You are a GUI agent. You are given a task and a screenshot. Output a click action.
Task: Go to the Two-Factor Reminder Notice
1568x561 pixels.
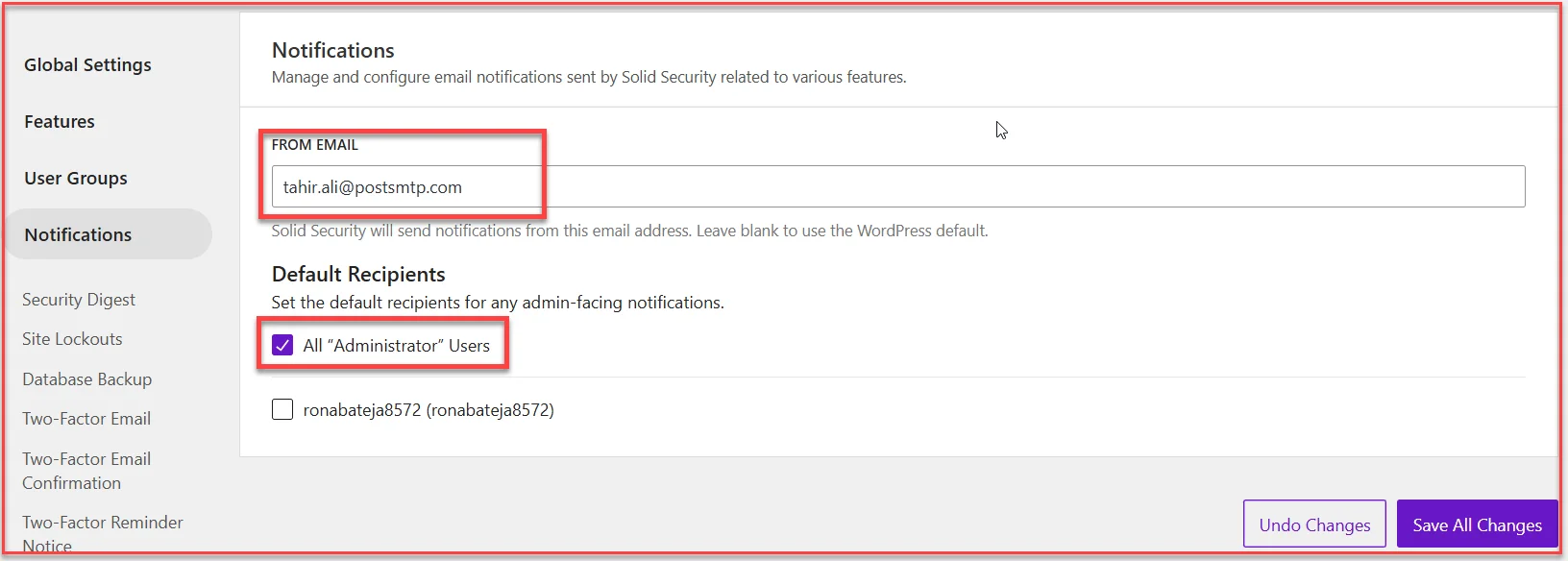tap(103, 533)
